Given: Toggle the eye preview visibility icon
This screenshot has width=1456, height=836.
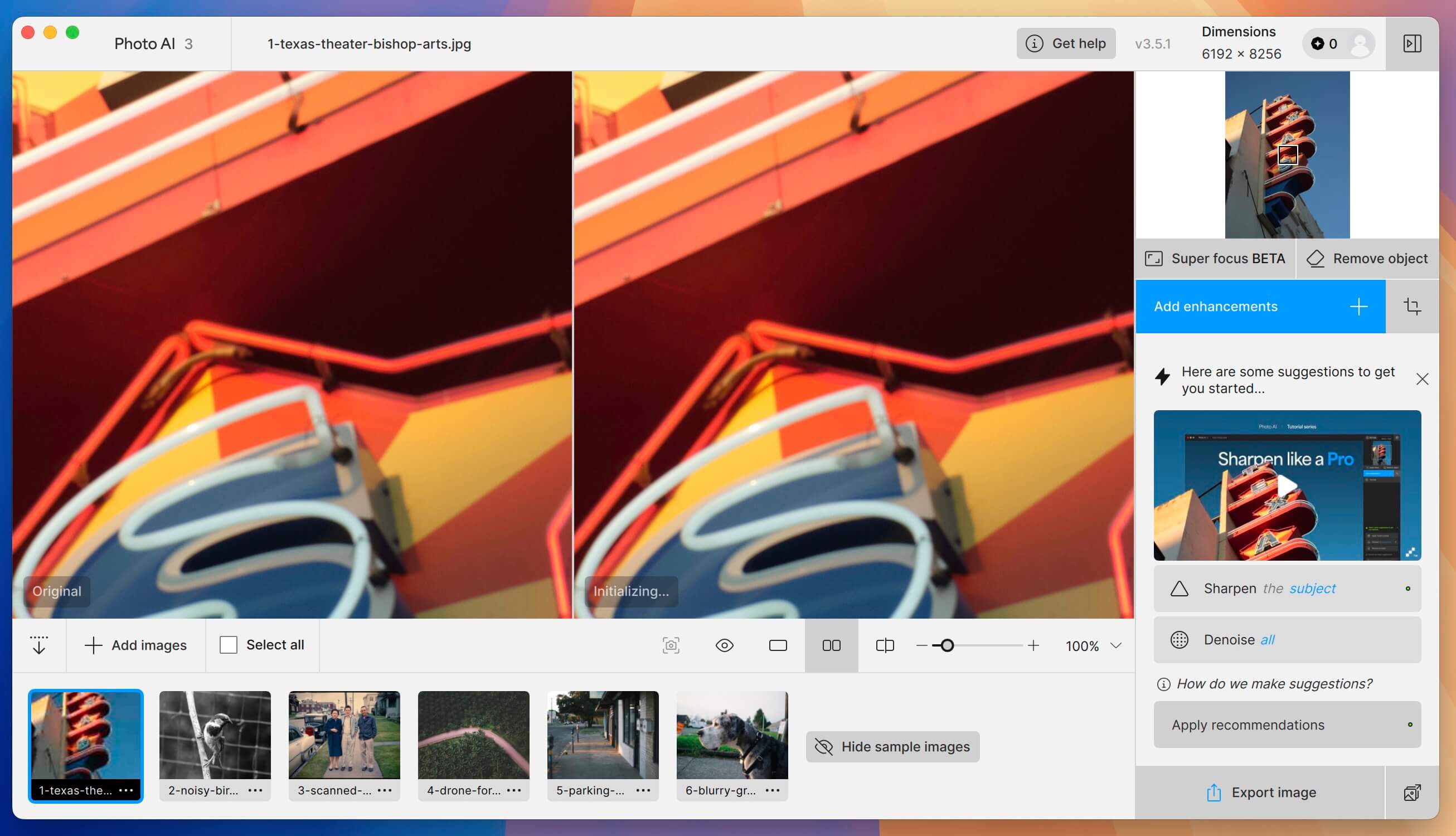Looking at the screenshot, I should (x=725, y=645).
